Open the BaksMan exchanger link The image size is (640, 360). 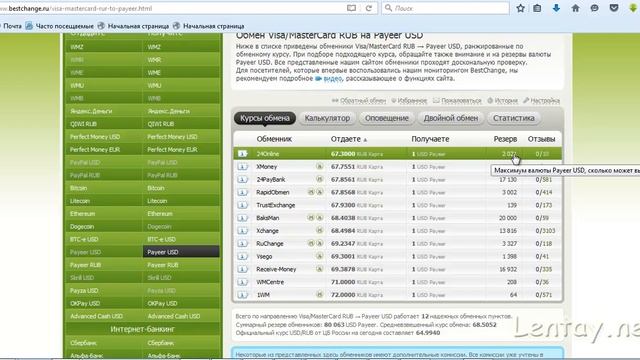click(x=267, y=218)
